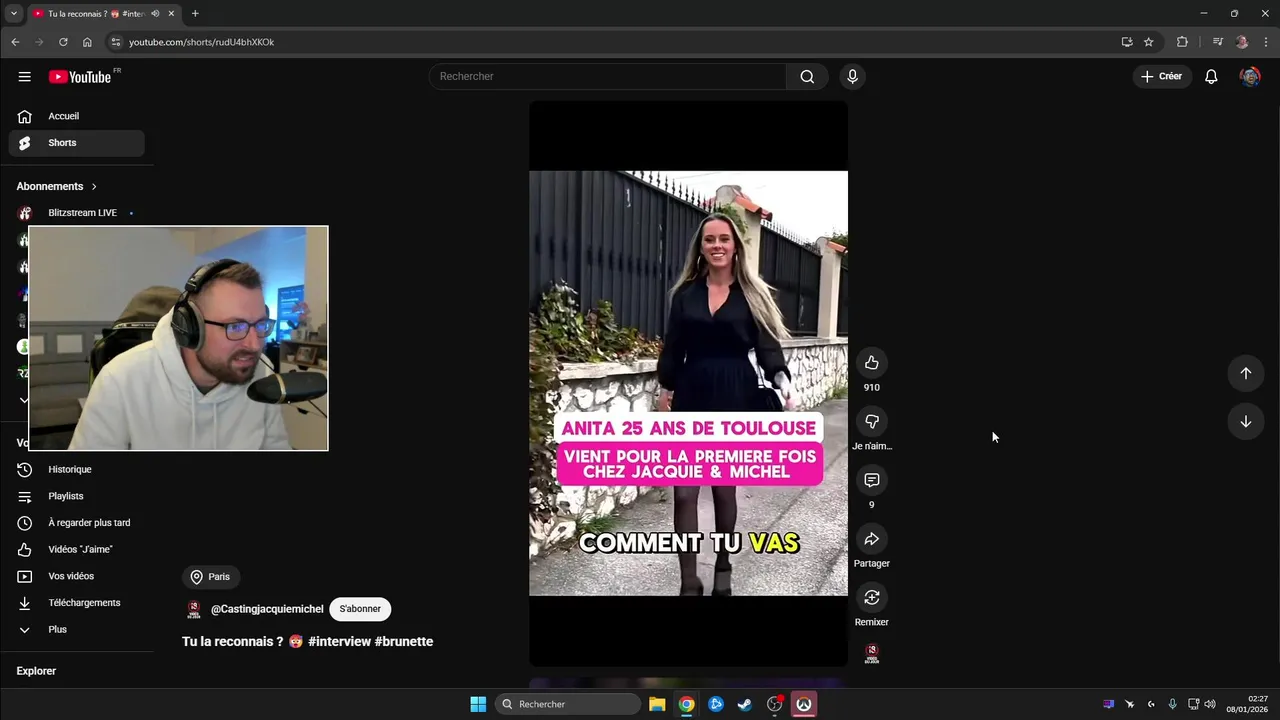Screen dimensions: 1280x720
Task: Open a new browser tab
Action: click(x=195, y=14)
